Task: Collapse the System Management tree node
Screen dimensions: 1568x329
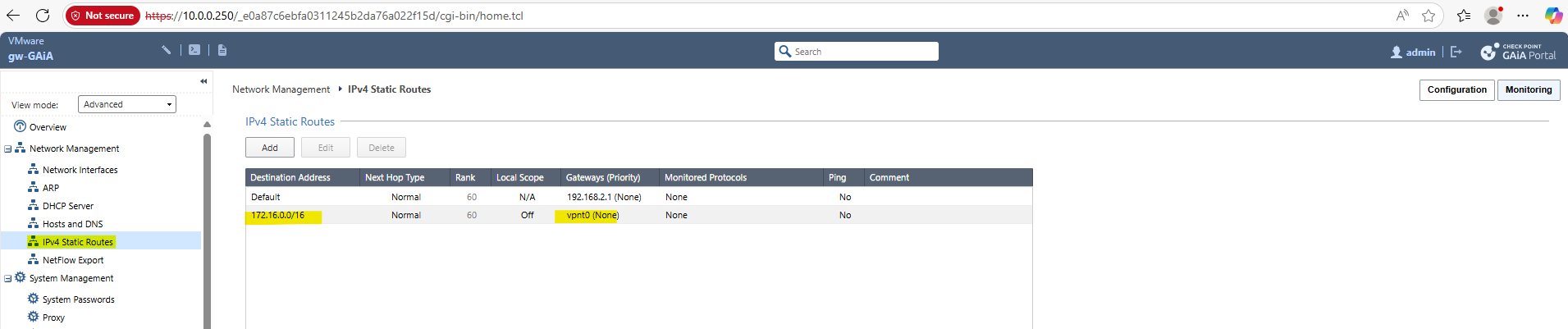Action: pyautogui.click(x=7, y=279)
